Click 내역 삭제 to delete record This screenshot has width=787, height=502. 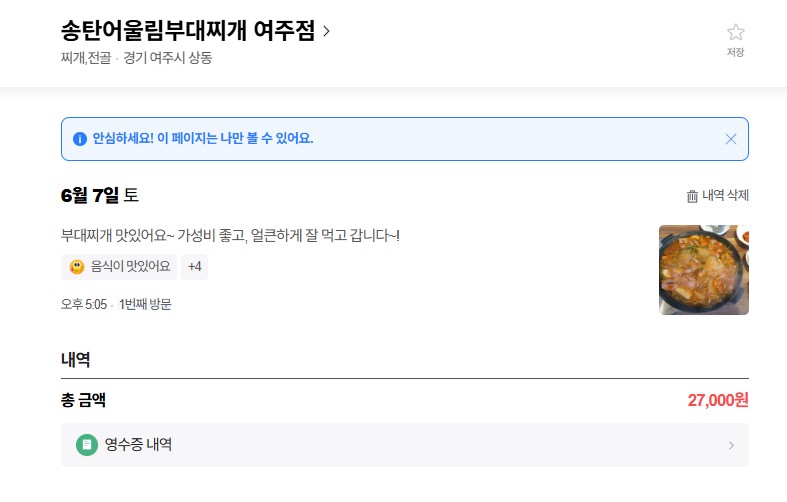click(725, 195)
